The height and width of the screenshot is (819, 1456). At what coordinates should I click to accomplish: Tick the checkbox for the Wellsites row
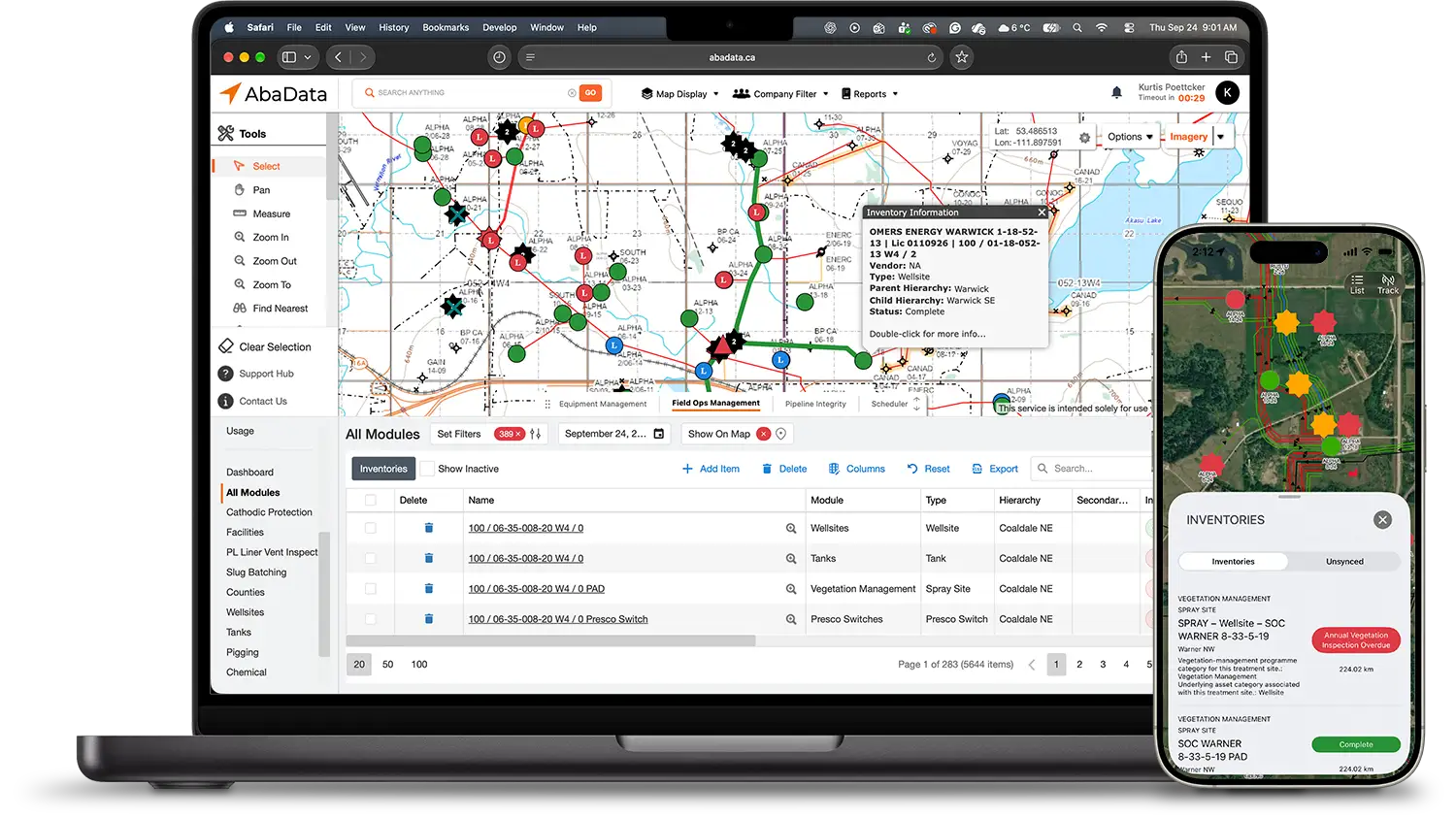[370, 528]
